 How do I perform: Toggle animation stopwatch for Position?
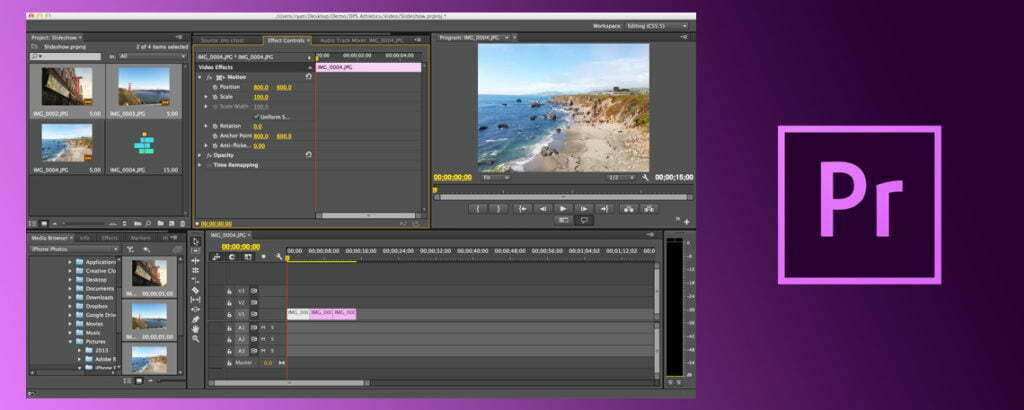(x=214, y=87)
